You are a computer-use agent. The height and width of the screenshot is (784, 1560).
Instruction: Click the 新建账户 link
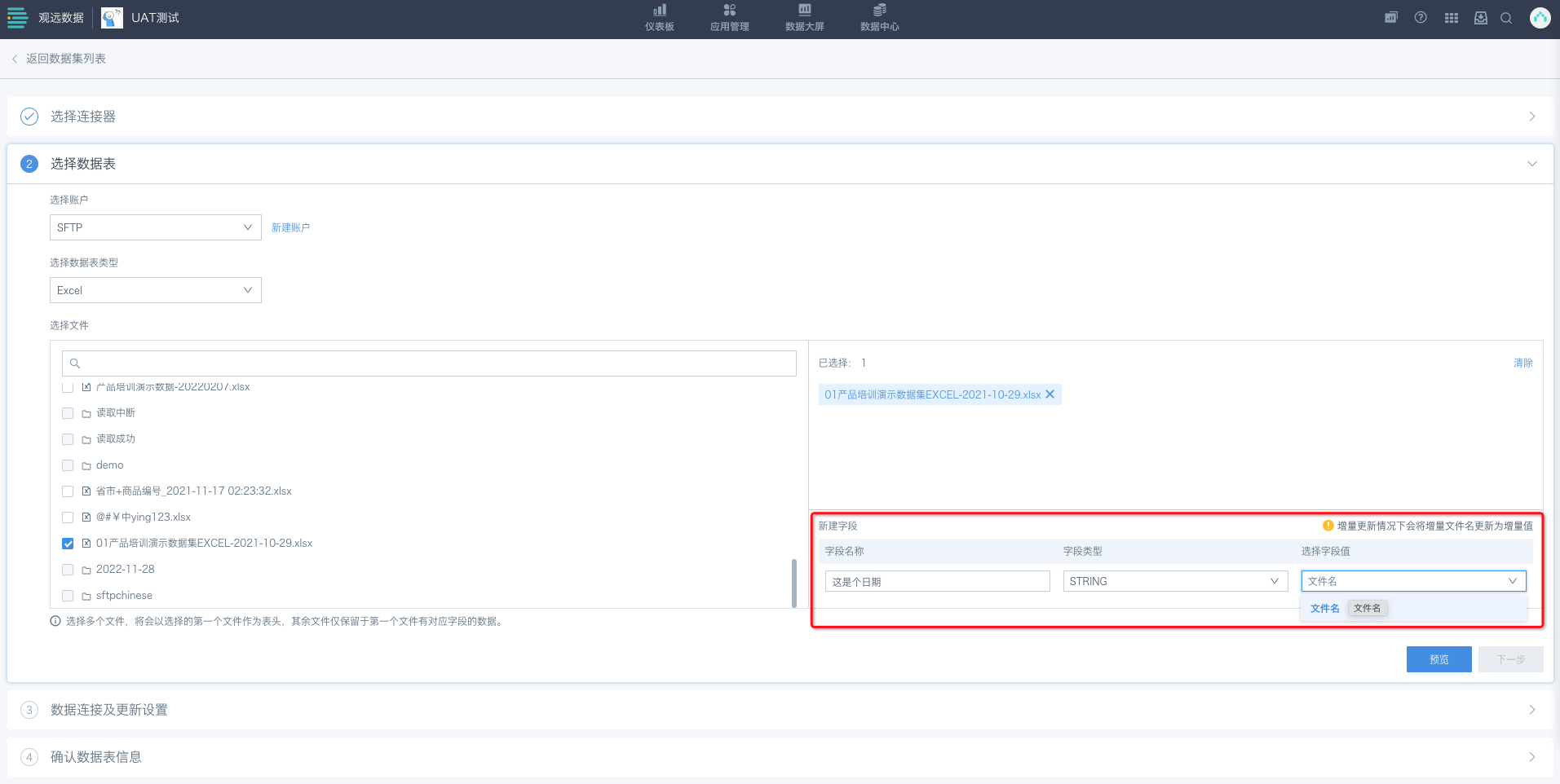coord(290,227)
